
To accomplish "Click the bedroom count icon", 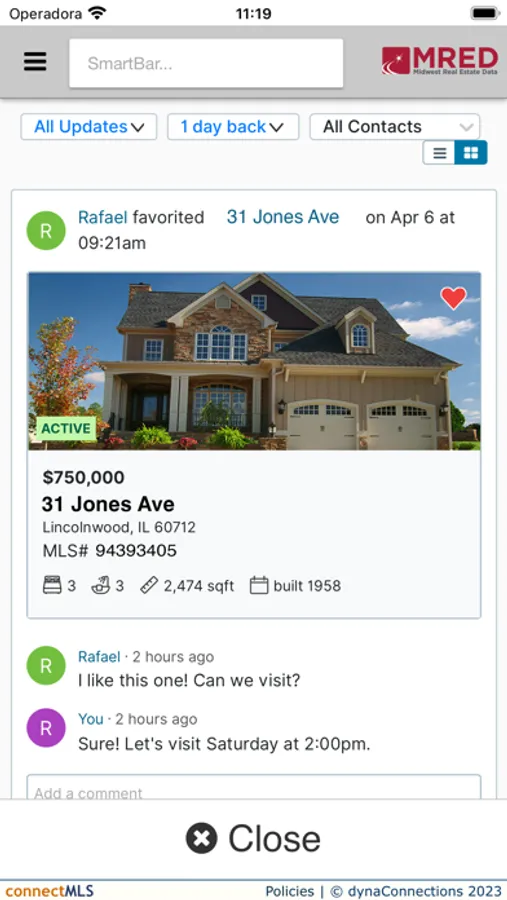I will click(52, 586).
